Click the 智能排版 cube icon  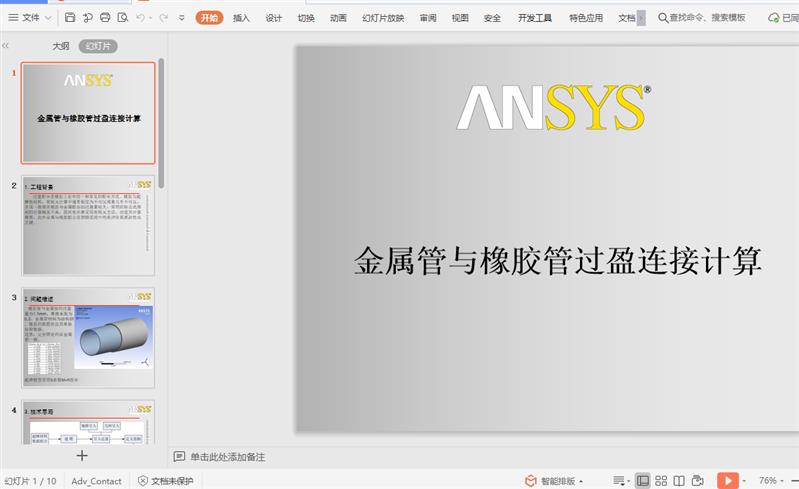coord(531,481)
